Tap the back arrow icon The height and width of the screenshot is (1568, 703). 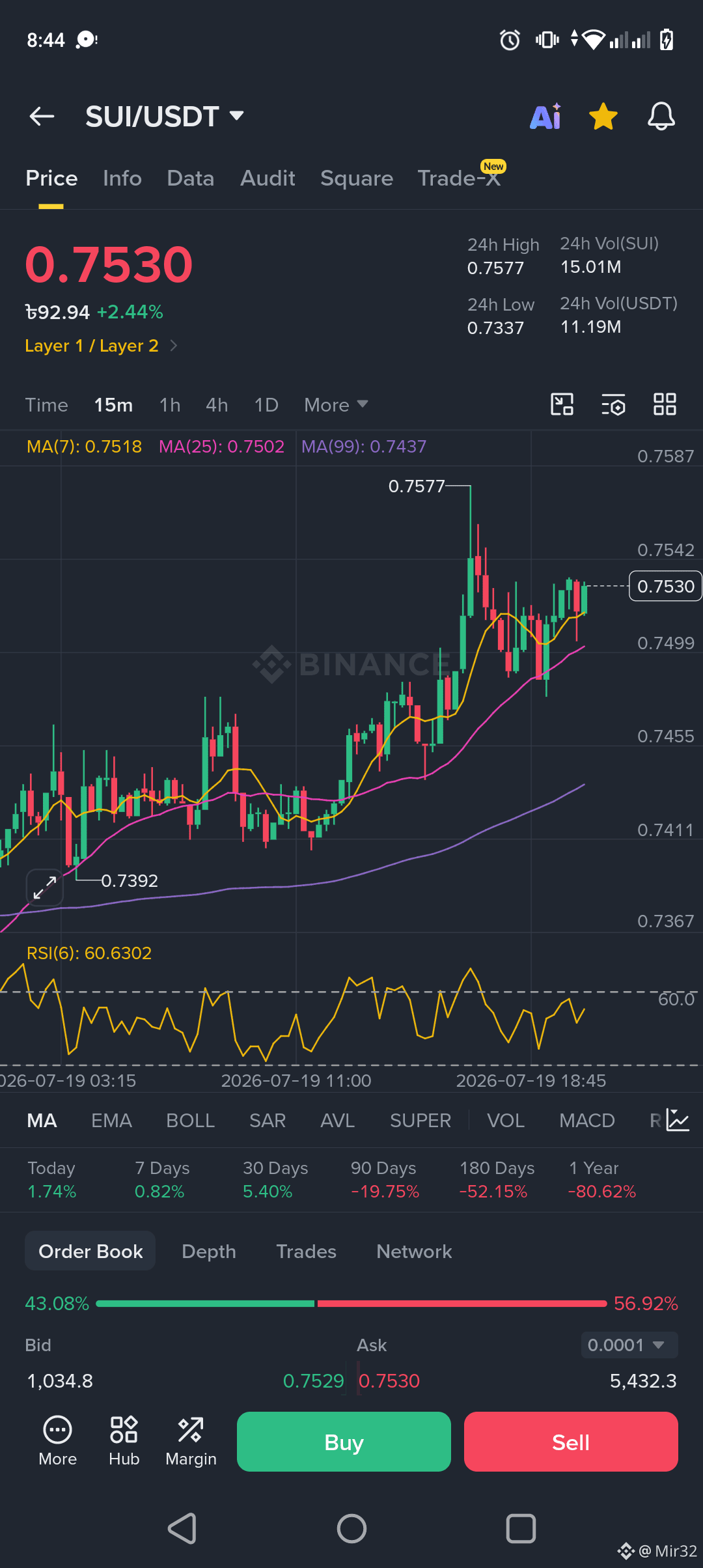click(42, 117)
